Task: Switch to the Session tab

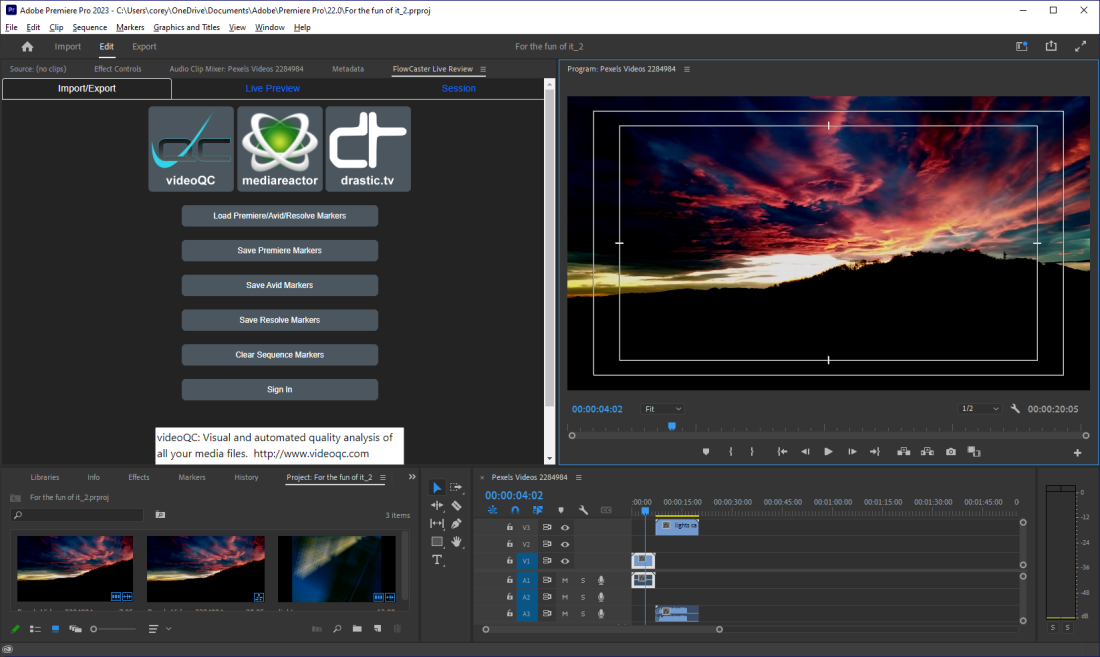Action: [459, 88]
